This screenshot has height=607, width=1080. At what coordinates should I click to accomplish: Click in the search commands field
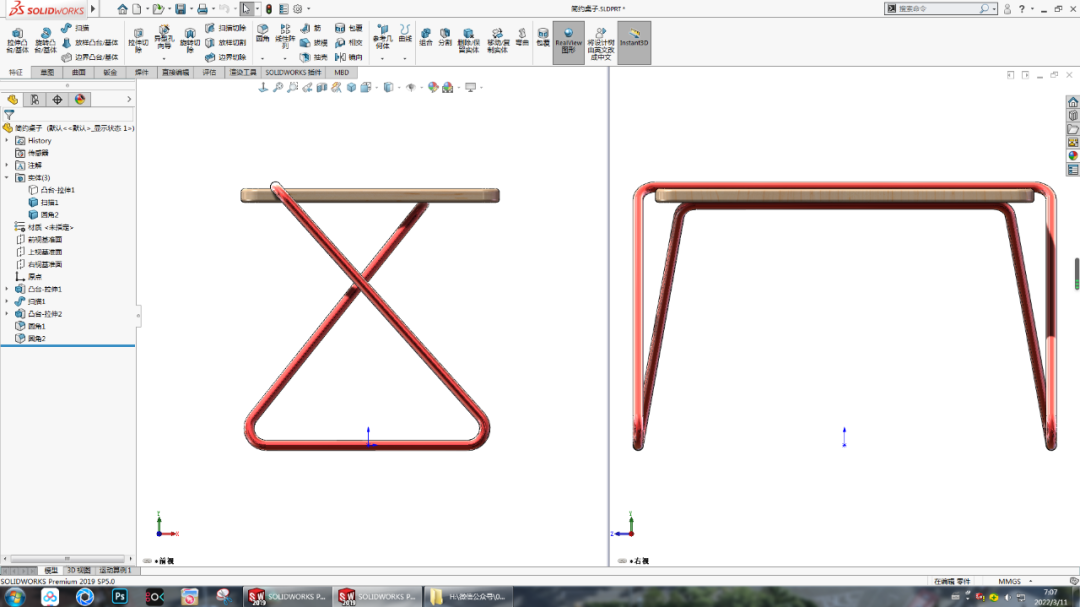coord(937,9)
